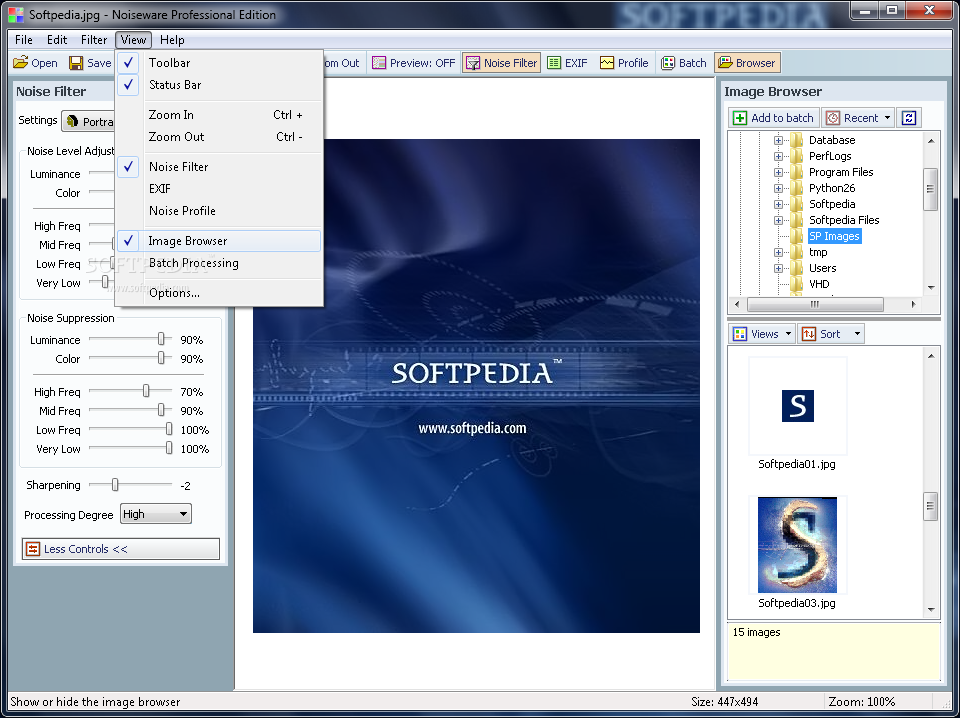Open Options... from the View menu
The image size is (960, 718).
[x=219, y=293]
